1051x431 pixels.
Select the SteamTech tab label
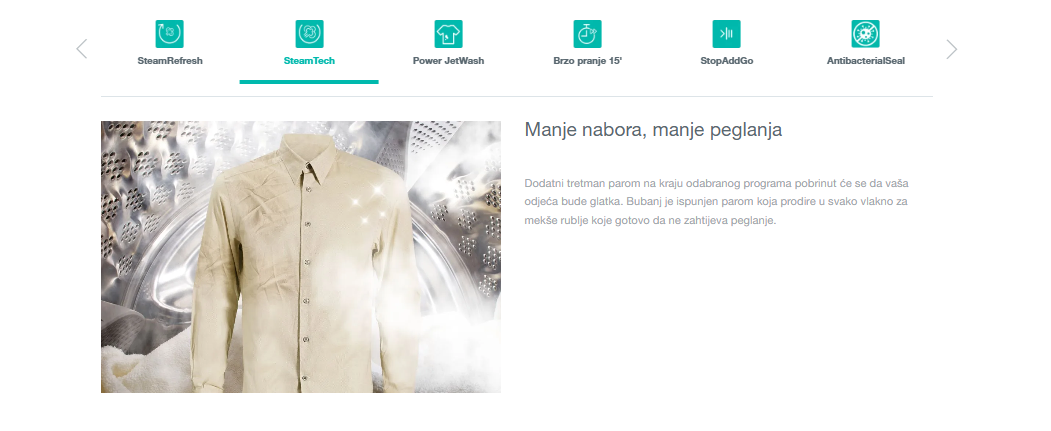tap(309, 61)
